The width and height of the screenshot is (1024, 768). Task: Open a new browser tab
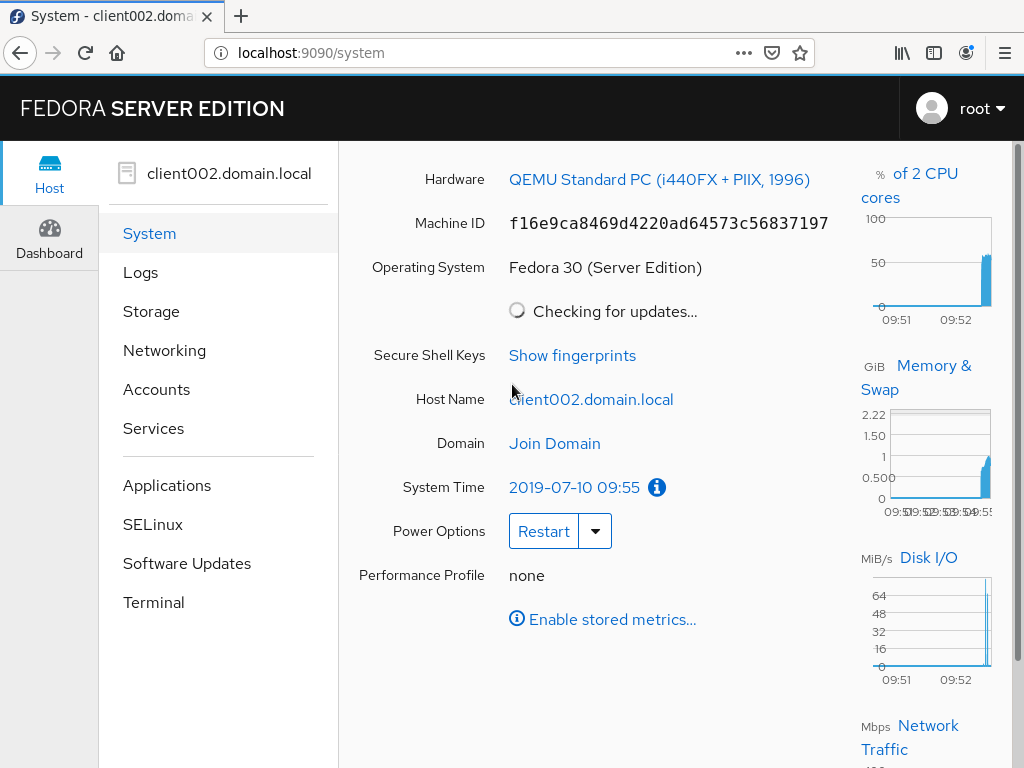pyautogui.click(x=241, y=16)
